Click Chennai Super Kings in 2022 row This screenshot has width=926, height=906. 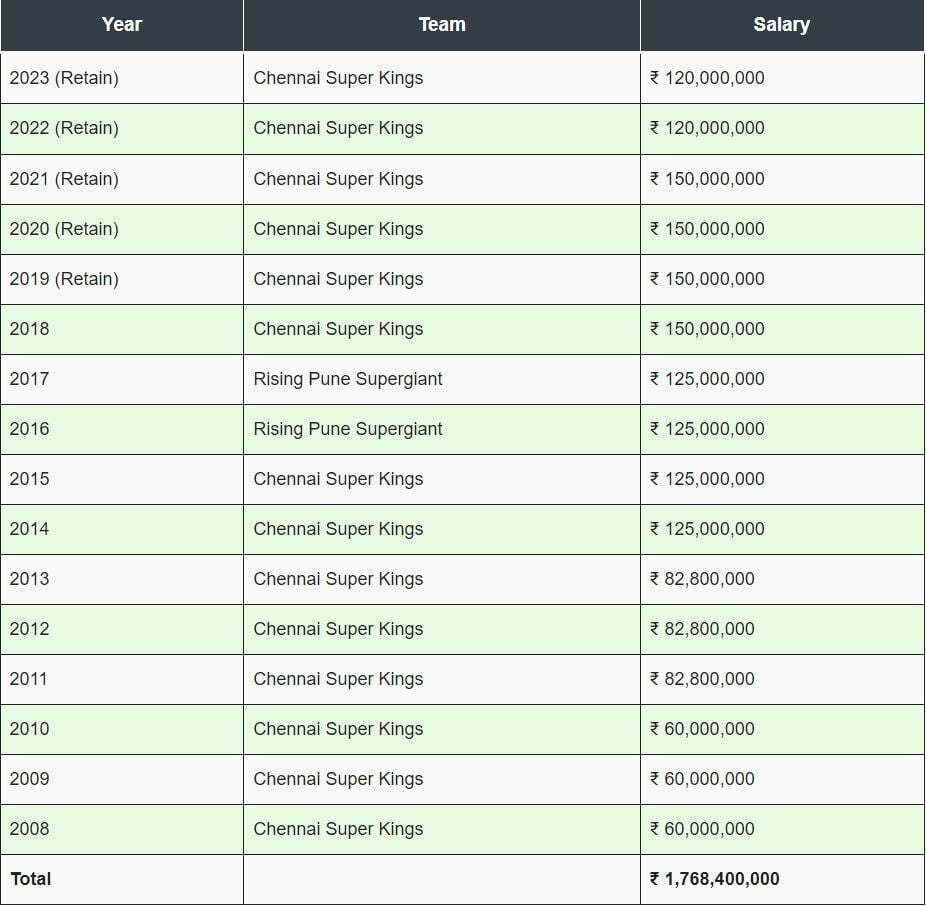coord(338,128)
